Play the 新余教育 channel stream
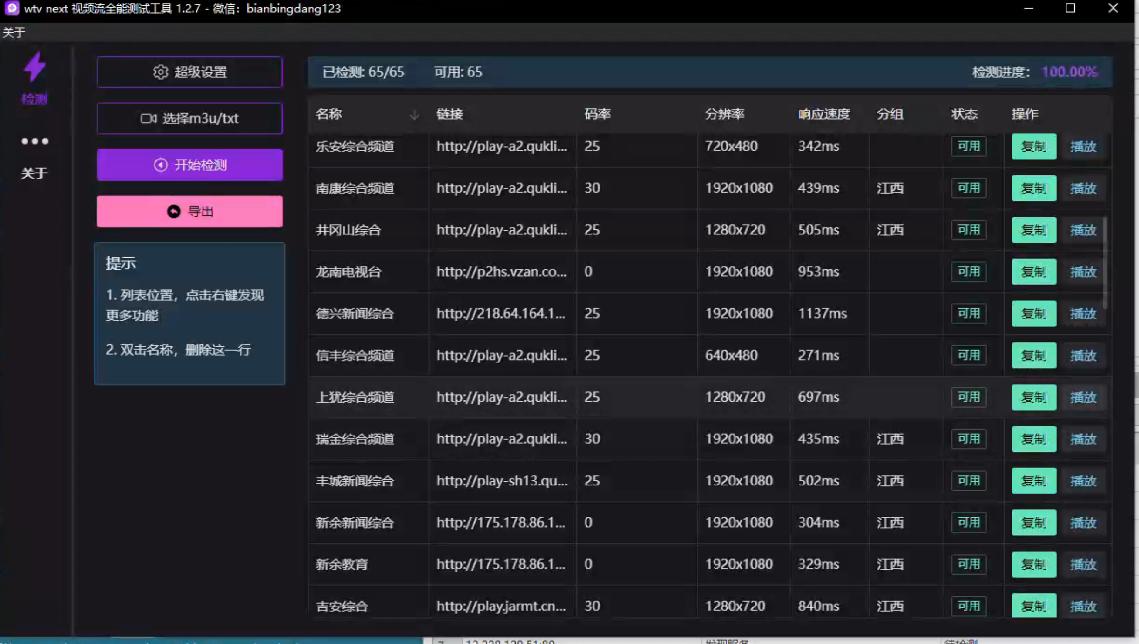 (x=1083, y=564)
